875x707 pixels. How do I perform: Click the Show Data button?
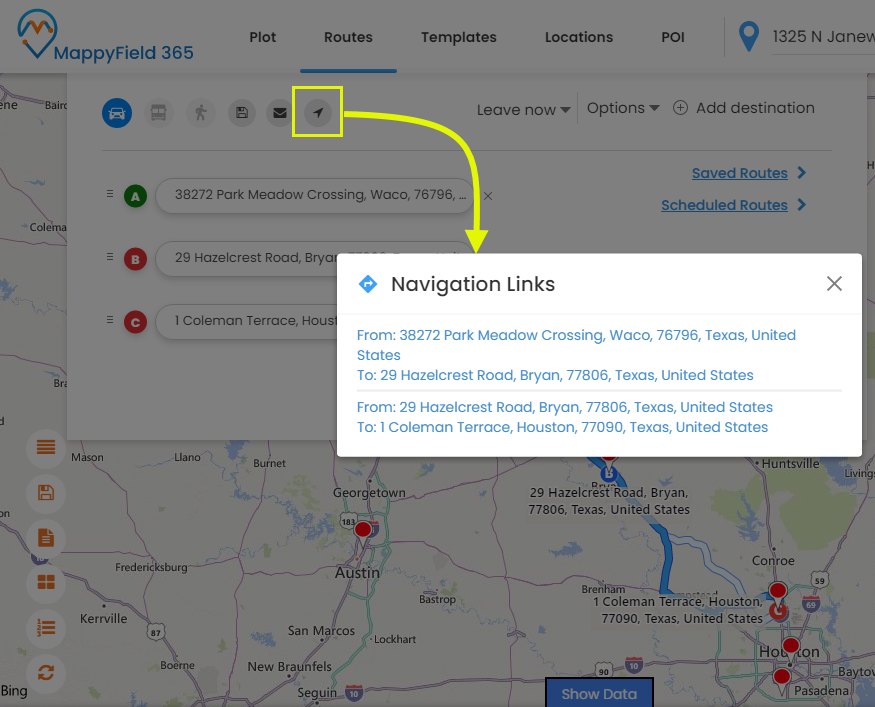tap(599, 693)
